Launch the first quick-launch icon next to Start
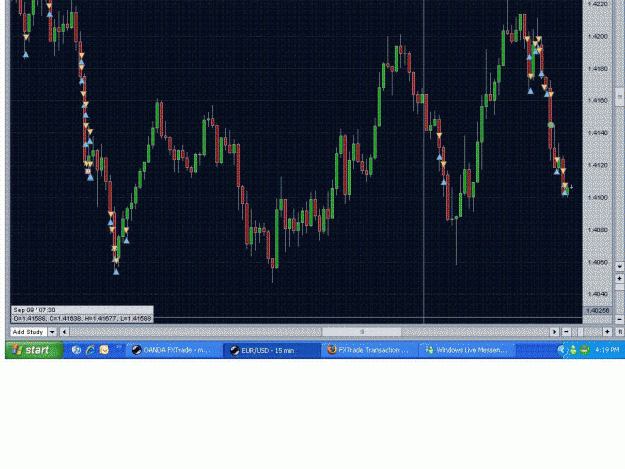The height and width of the screenshot is (469, 625). [x=76, y=350]
